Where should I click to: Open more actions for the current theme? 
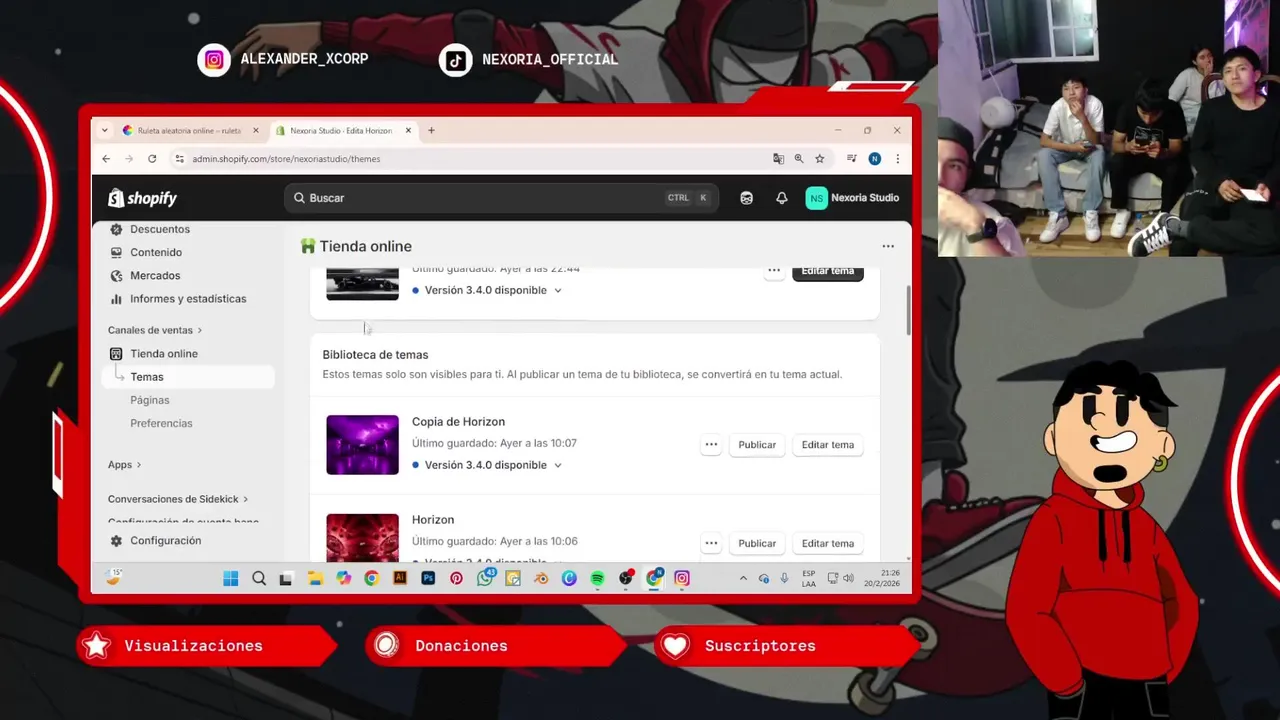coord(773,271)
